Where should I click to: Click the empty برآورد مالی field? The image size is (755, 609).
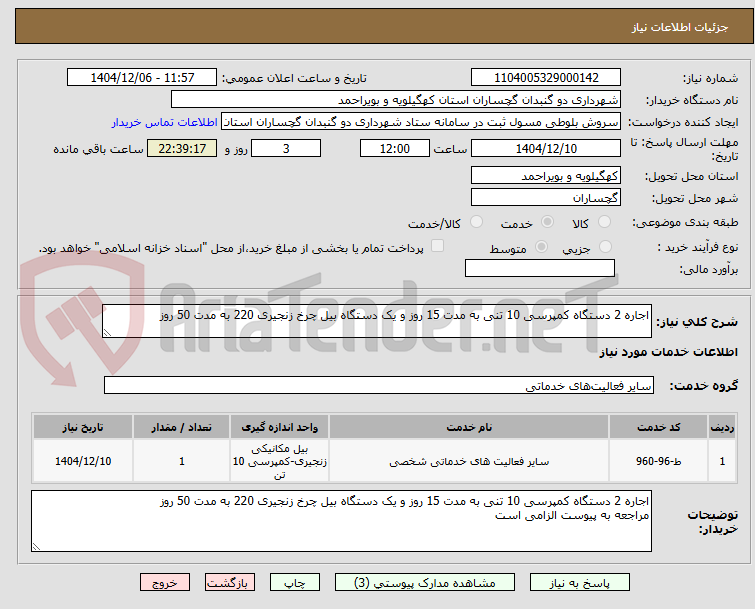(540, 268)
